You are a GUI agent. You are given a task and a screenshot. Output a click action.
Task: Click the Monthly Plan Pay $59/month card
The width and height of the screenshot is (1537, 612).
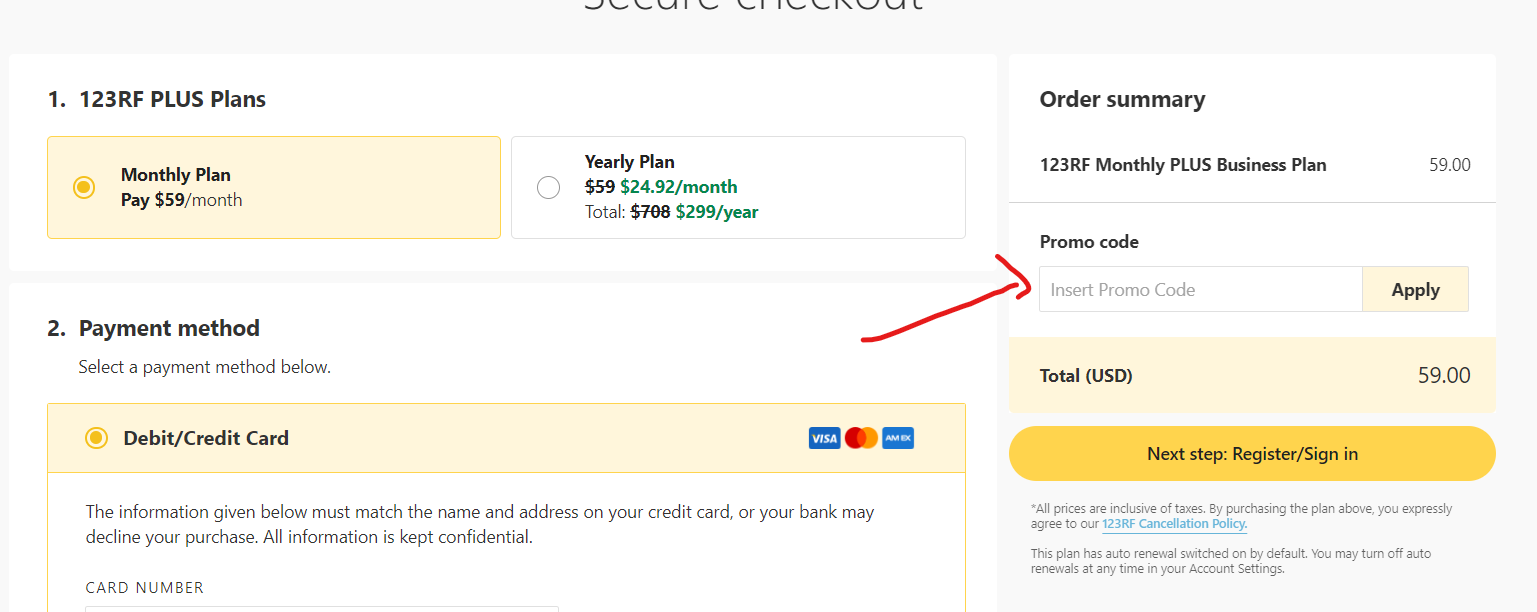(274, 187)
